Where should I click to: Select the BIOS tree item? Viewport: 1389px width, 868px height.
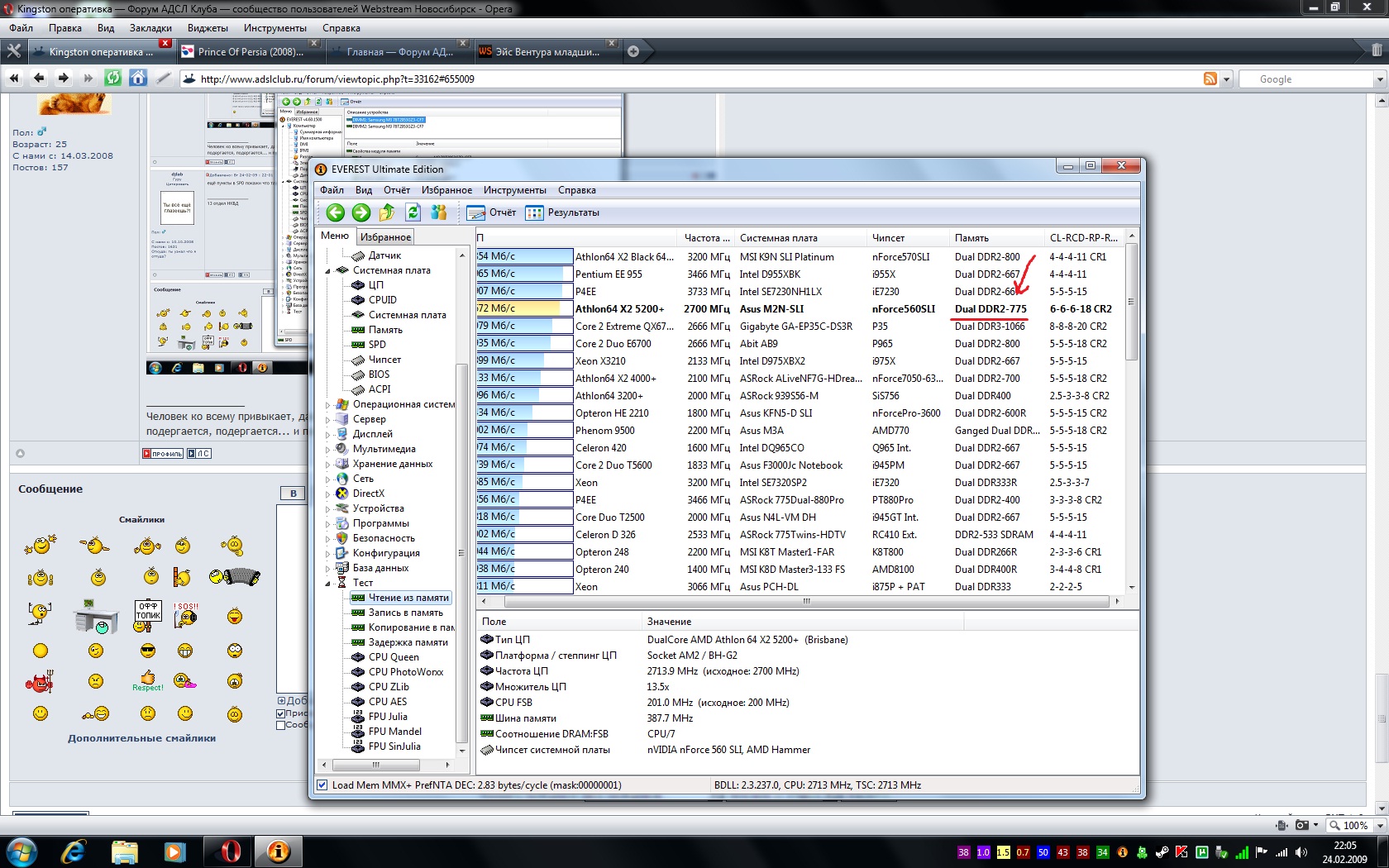[371, 374]
